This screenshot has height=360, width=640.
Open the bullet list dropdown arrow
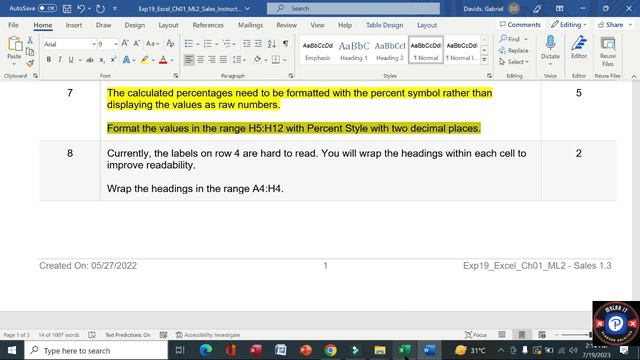pyautogui.click(x=198, y=44)
